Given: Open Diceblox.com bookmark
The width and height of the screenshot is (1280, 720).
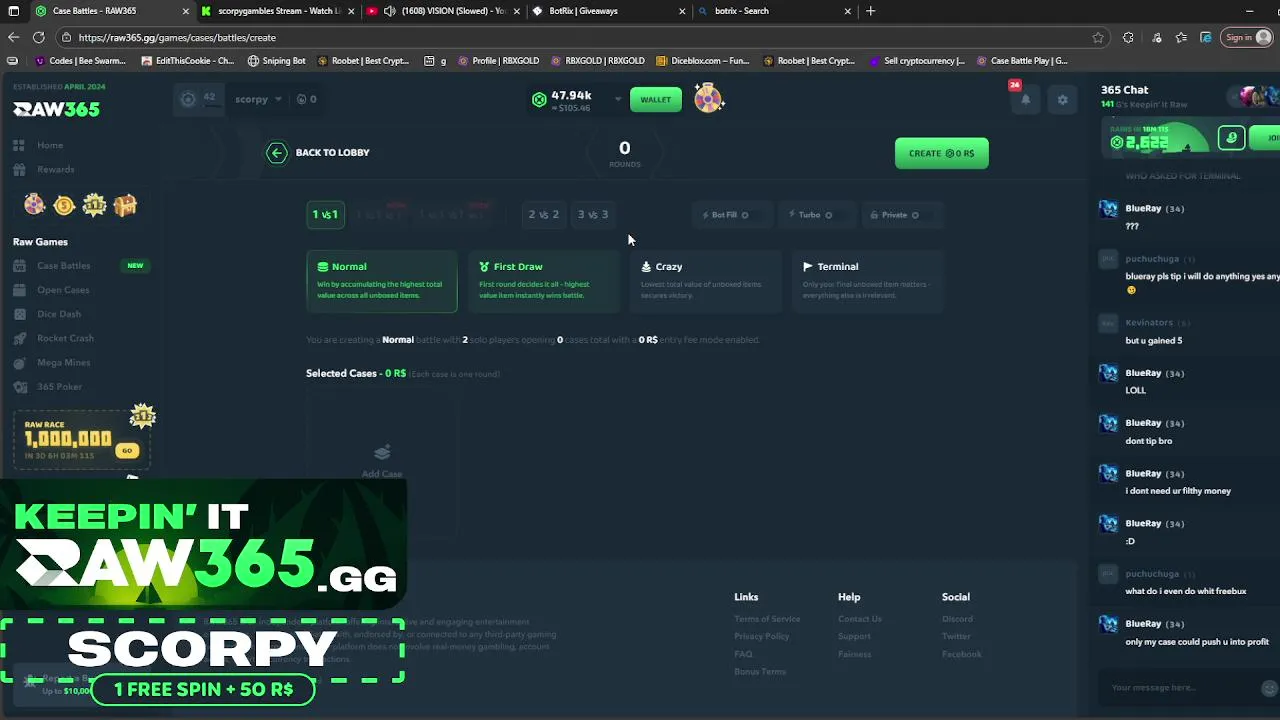Looking at the screenshot, I should [703, 61].
